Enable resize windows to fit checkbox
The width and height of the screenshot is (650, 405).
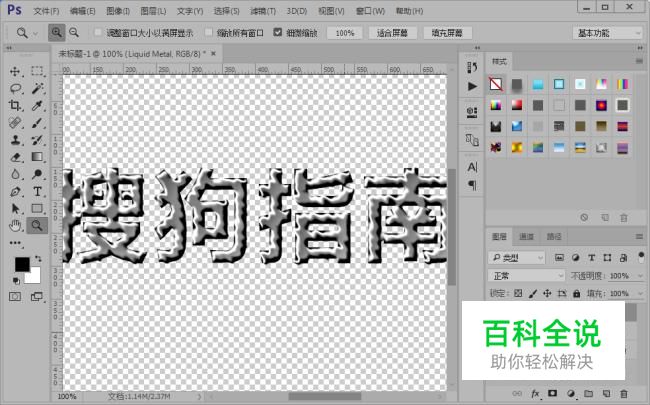(98, 32)
